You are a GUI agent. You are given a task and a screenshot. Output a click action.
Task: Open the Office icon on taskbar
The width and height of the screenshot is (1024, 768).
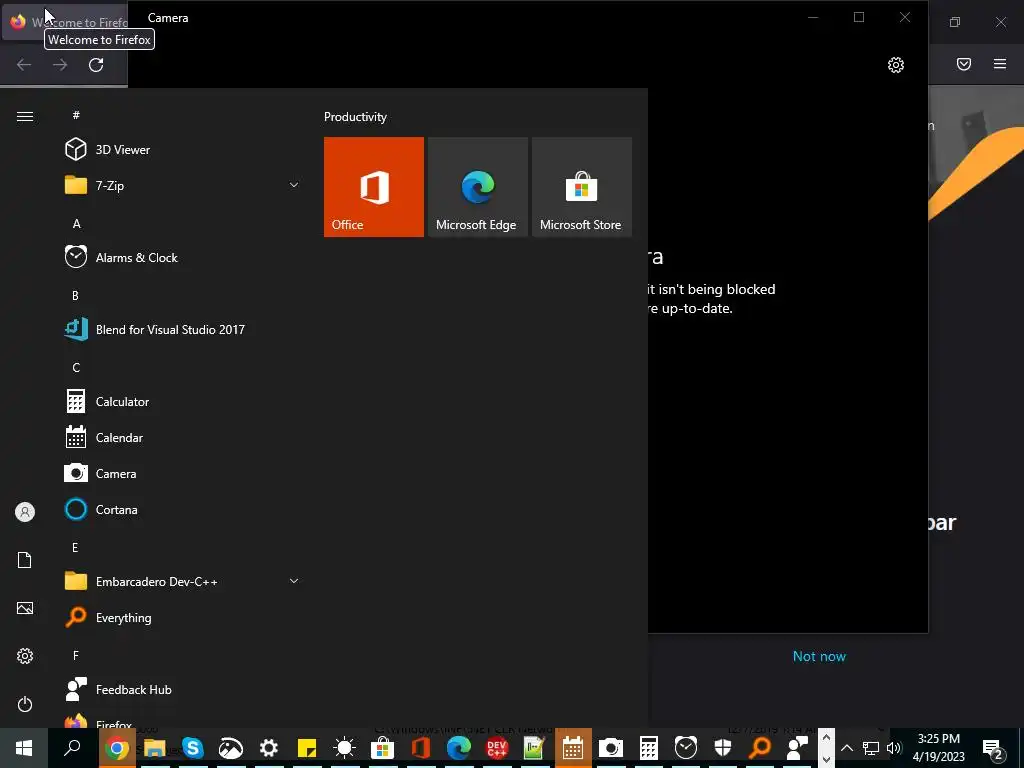click(x=421, y=748)
